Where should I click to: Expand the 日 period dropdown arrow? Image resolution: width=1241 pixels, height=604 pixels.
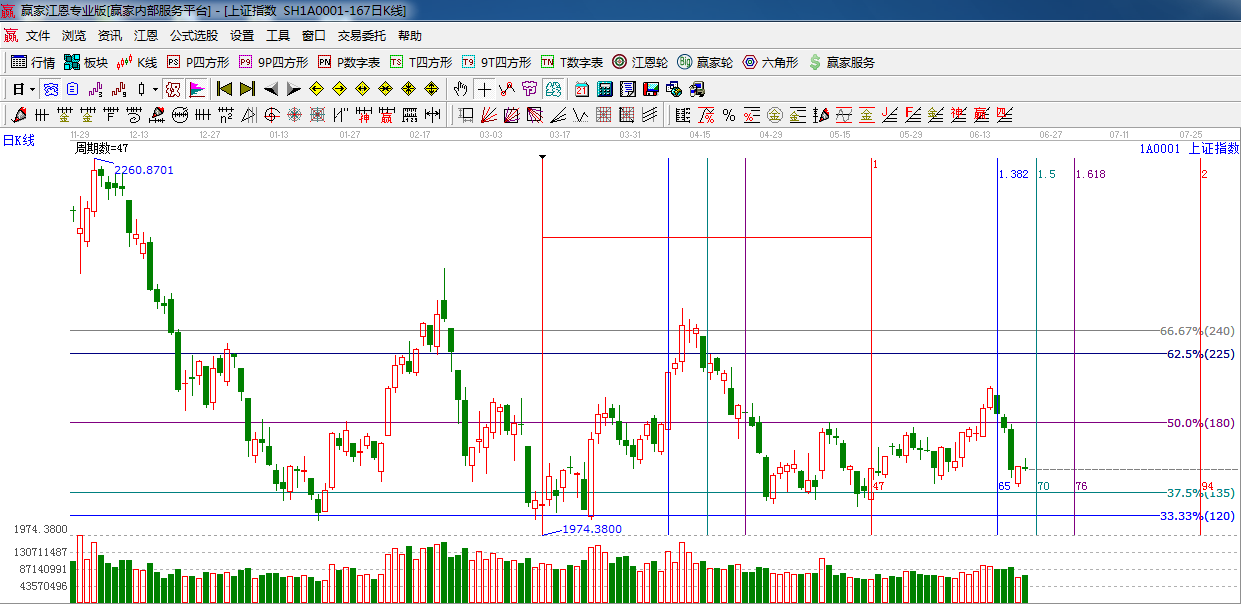click(32, 89)
